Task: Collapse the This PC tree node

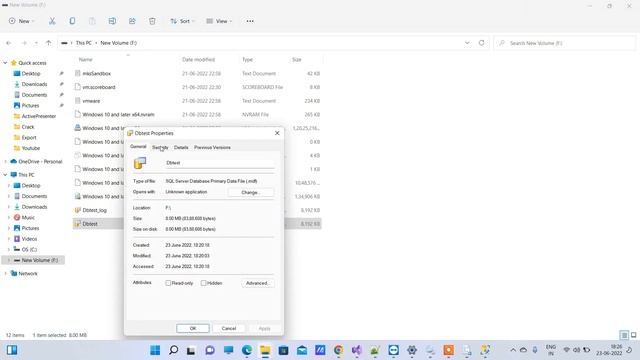Action: click(x=5, y=175)
